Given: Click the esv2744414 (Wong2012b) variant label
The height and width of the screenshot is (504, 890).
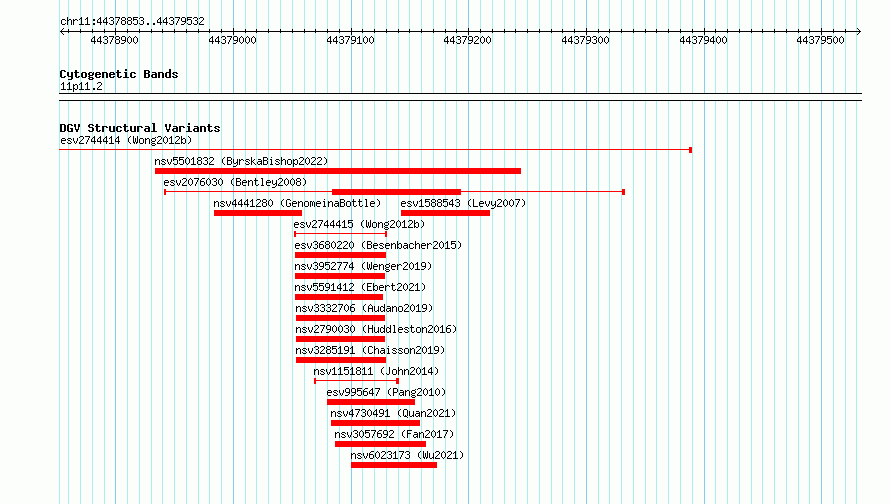Looking at the screenshot, I should click(x=126, y=140).
